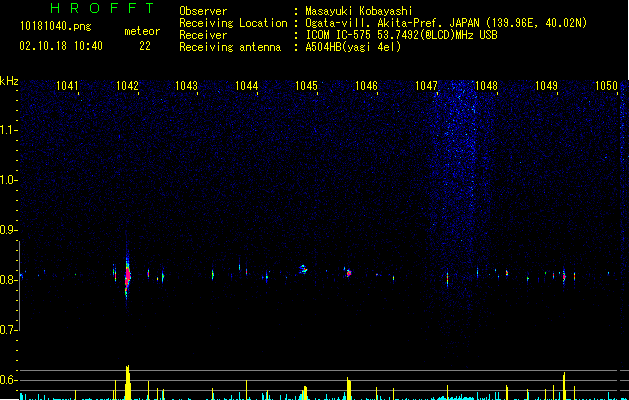The width and height of the screenshot is (629, 400).
Task: Click the 'meteor' label
Action: [142, 31]
